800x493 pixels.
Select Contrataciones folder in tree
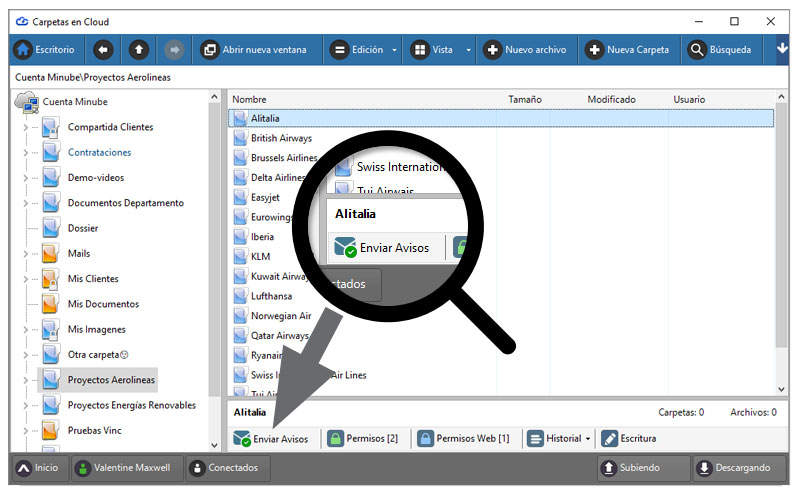pyautogui.click(x=99, y=152)
